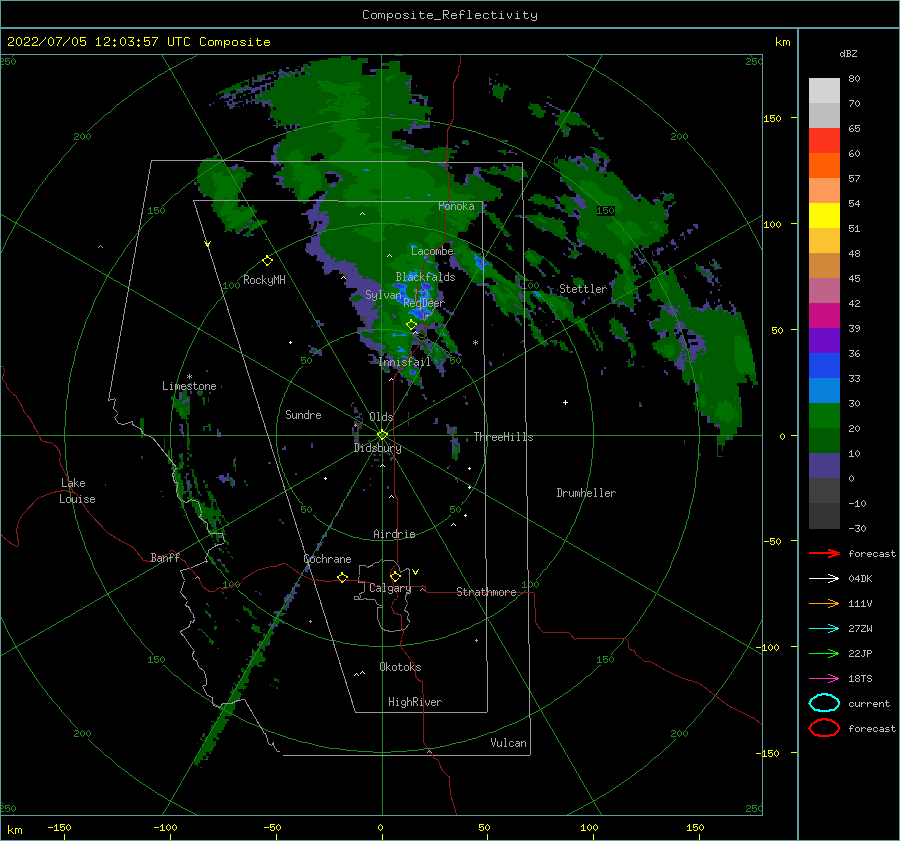Click the Limestone label
The height and width of the screenshot is (841, 900).
tap(189, 386)
